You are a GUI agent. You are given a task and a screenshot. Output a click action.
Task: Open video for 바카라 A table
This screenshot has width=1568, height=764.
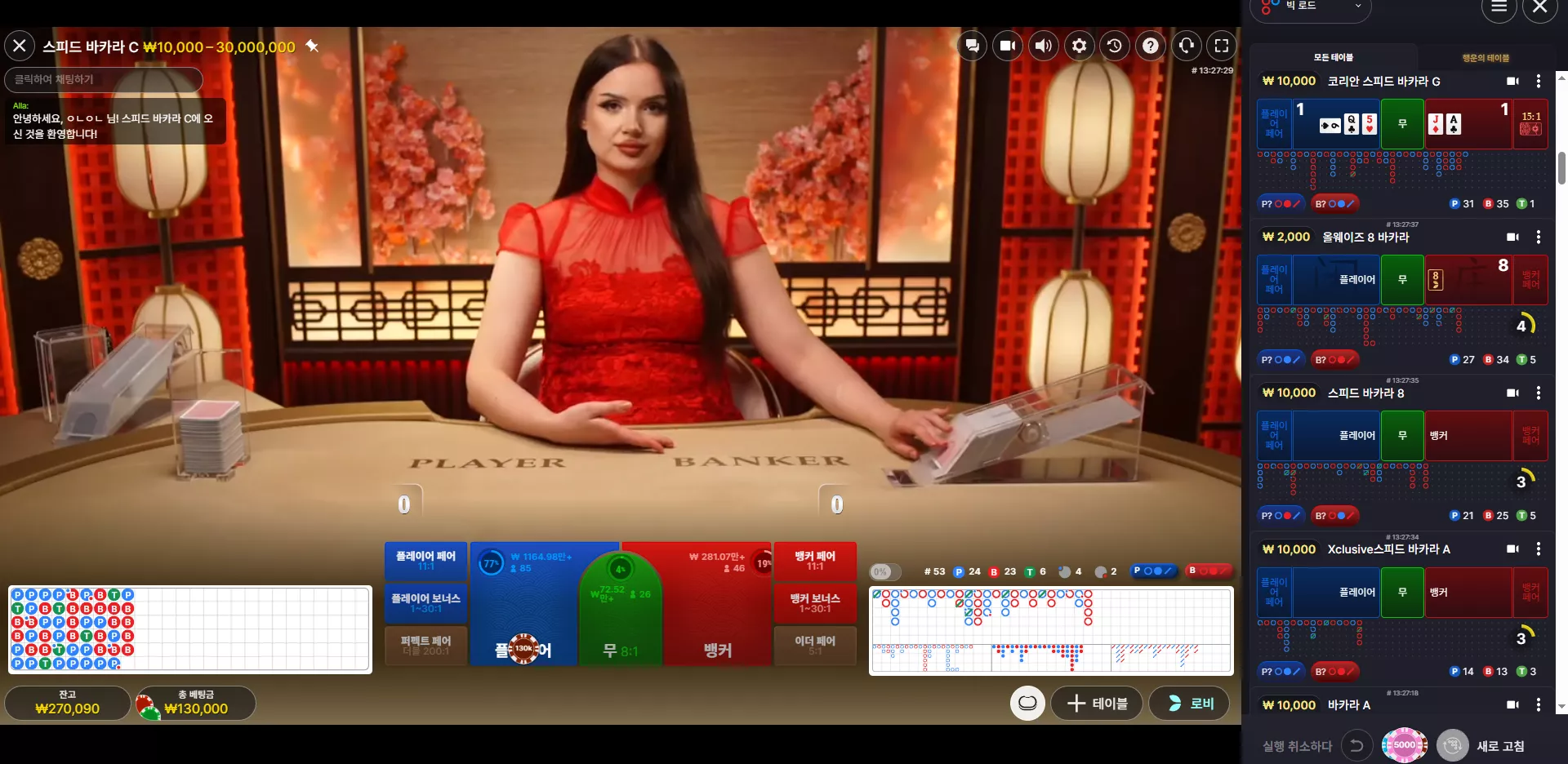(x=1512, y=704)
